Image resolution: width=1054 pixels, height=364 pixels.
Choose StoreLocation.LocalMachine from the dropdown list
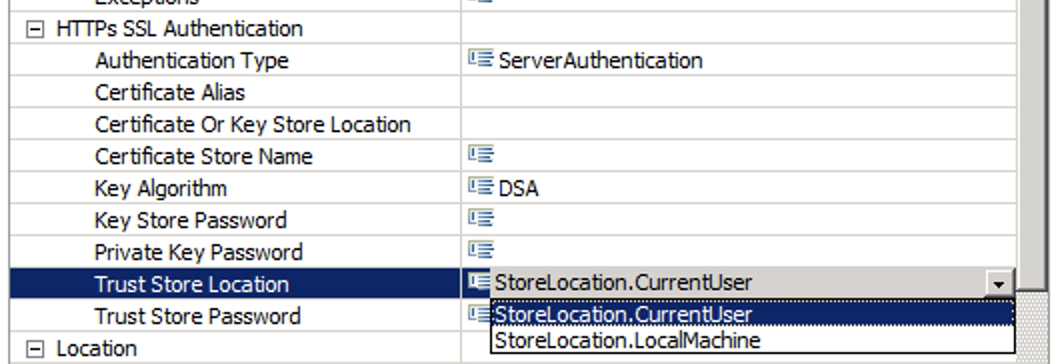pyautogui.click(x=753, y=340)
